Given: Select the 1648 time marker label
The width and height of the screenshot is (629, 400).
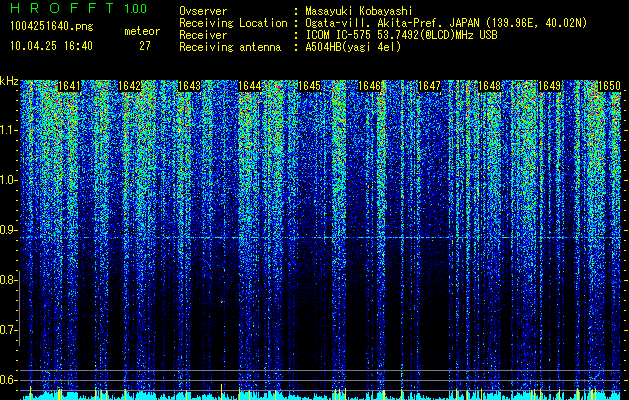Looking at the screenshot, I should [x=489, y=86].
